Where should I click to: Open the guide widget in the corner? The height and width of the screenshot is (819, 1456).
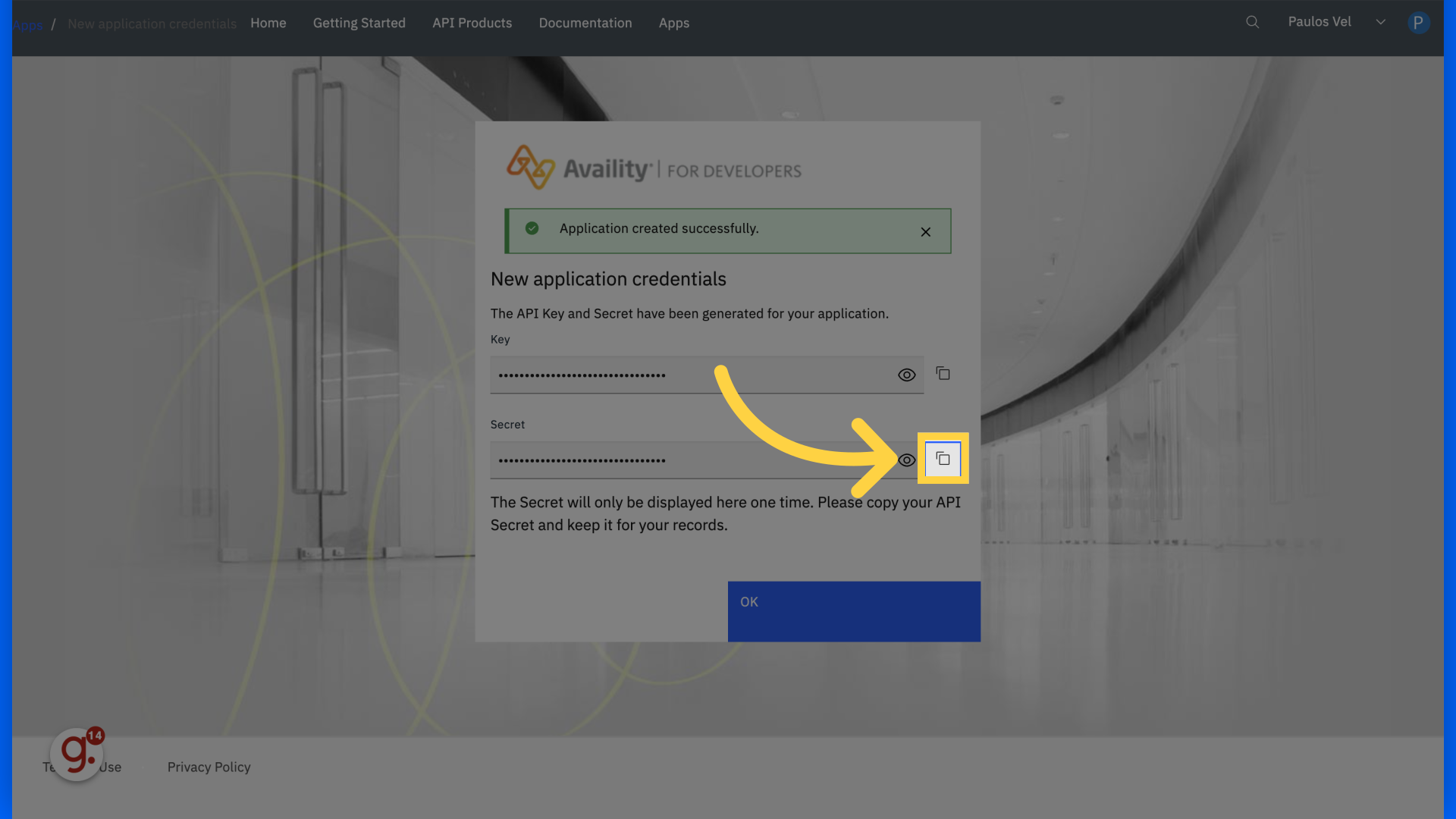pos(75,755)
